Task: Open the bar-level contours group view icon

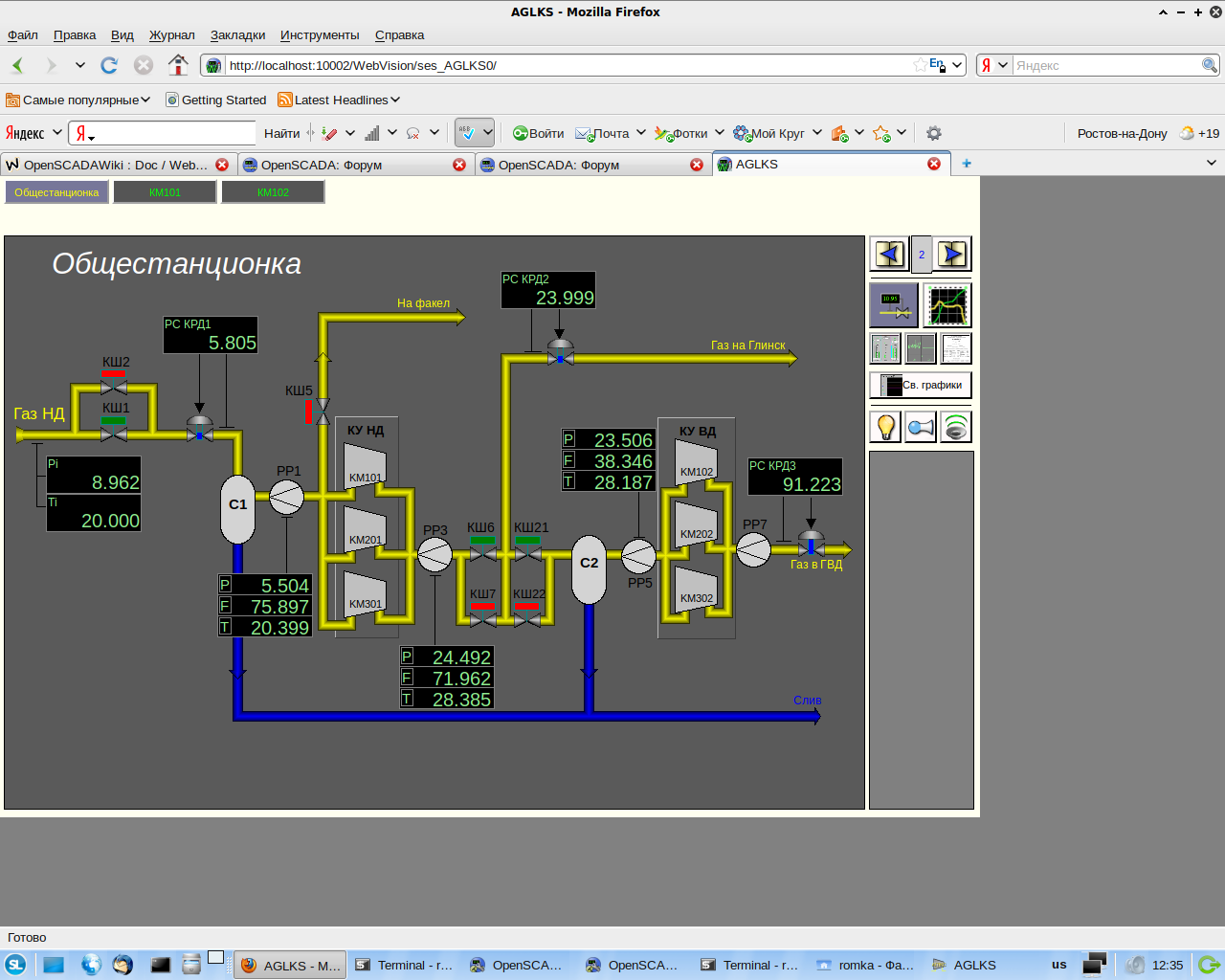Action: 885,348
